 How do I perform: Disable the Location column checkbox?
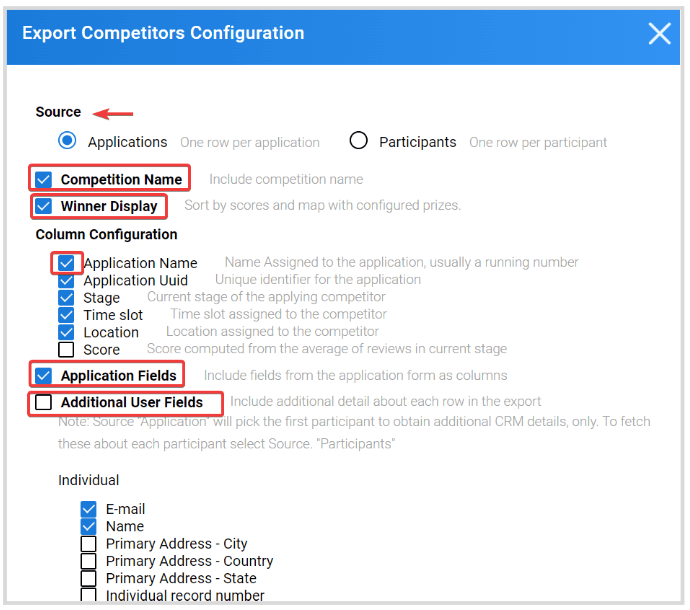click(x=66, y=332)
